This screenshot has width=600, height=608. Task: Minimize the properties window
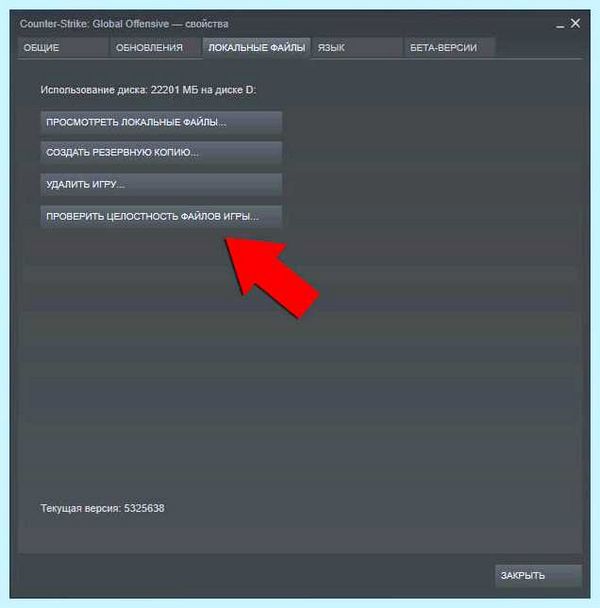560,26
